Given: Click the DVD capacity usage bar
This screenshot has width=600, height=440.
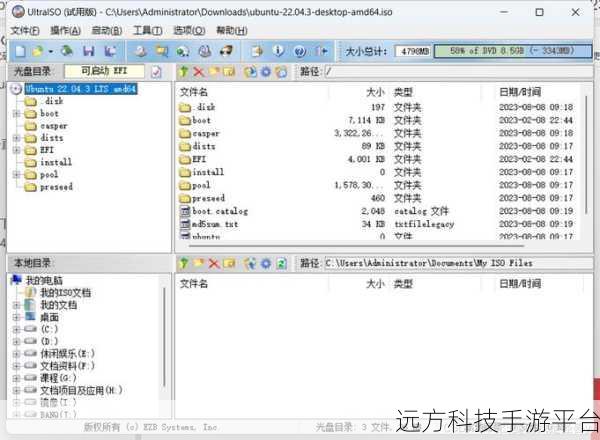Looking at the screenshot, I should [x=513, y=51].
